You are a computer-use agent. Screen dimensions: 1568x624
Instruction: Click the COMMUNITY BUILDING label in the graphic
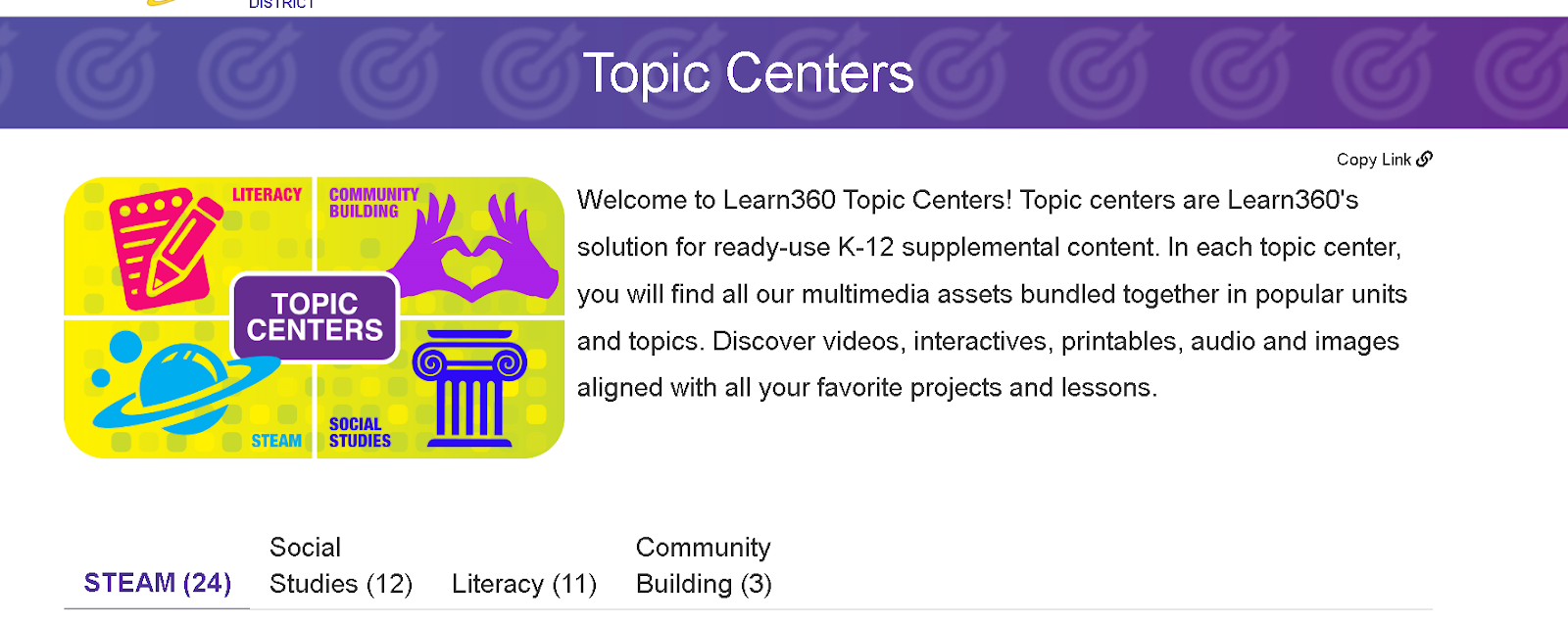point(373,203)
